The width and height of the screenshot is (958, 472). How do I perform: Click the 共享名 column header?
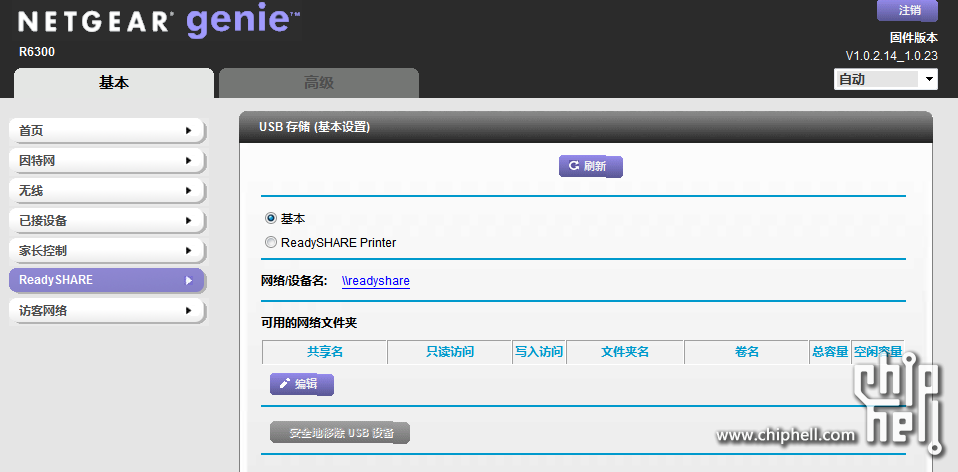tap(325, 352)
